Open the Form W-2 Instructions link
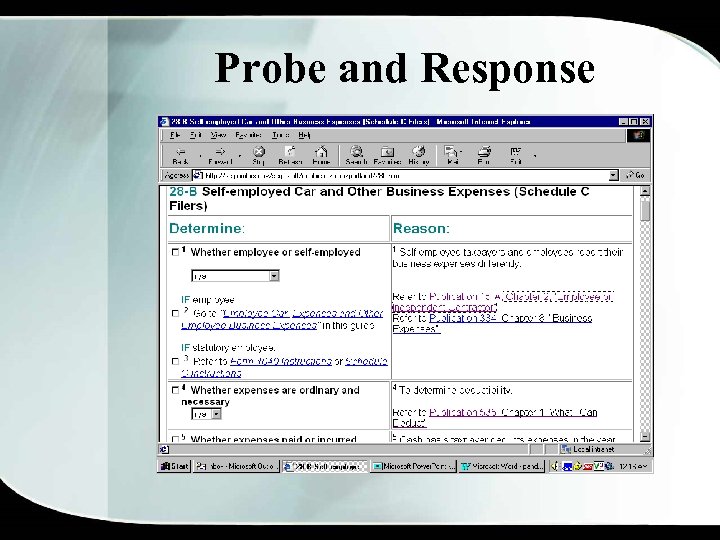Image resolution: width=720 pixels, height=540 pixels. [281, 361]
